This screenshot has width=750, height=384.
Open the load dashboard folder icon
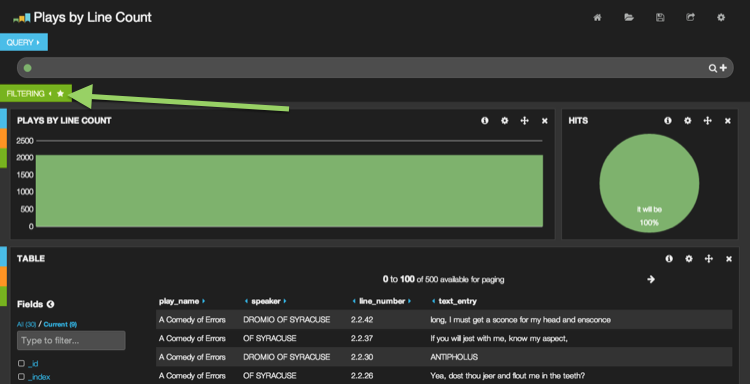click(x=629, y=18)
